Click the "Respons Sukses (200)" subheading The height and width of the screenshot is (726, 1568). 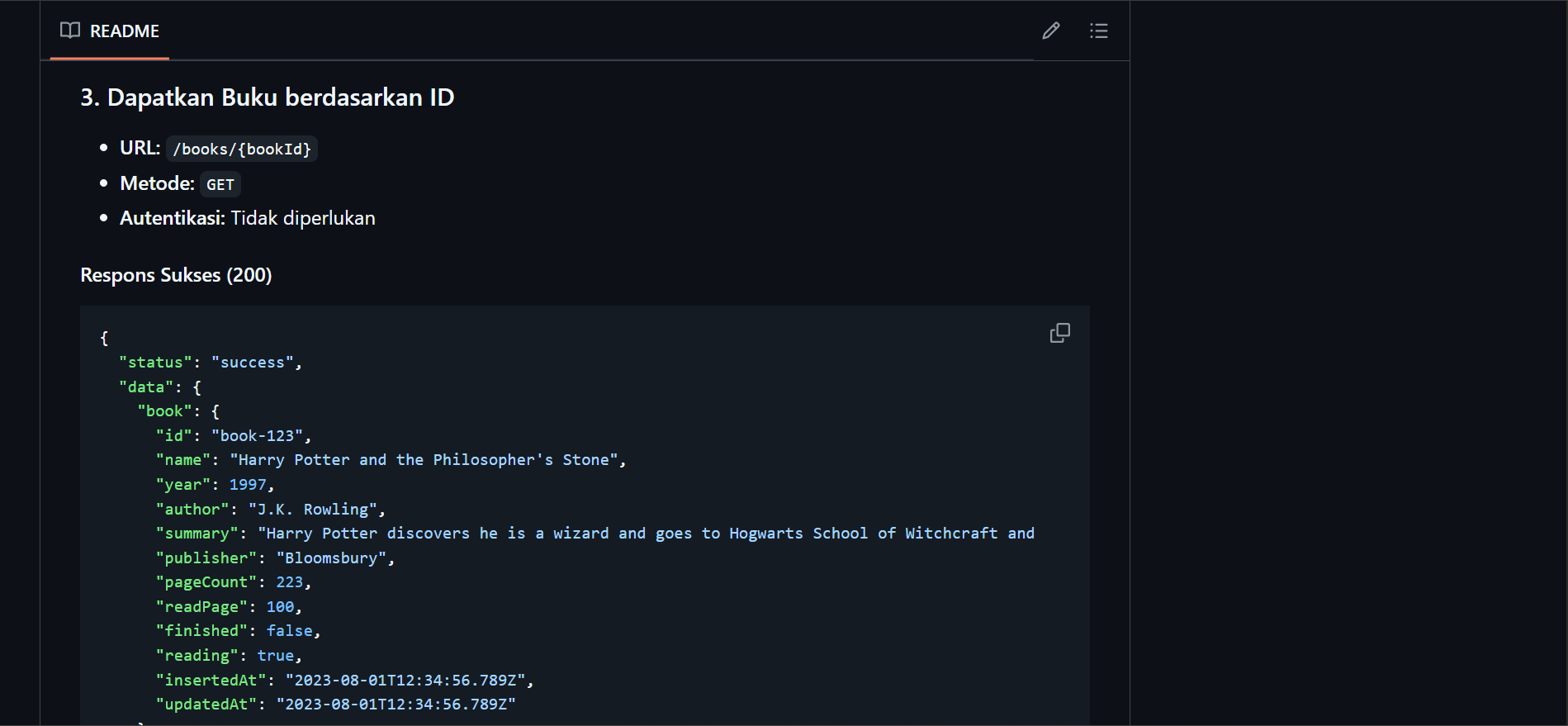coord(176,275)
